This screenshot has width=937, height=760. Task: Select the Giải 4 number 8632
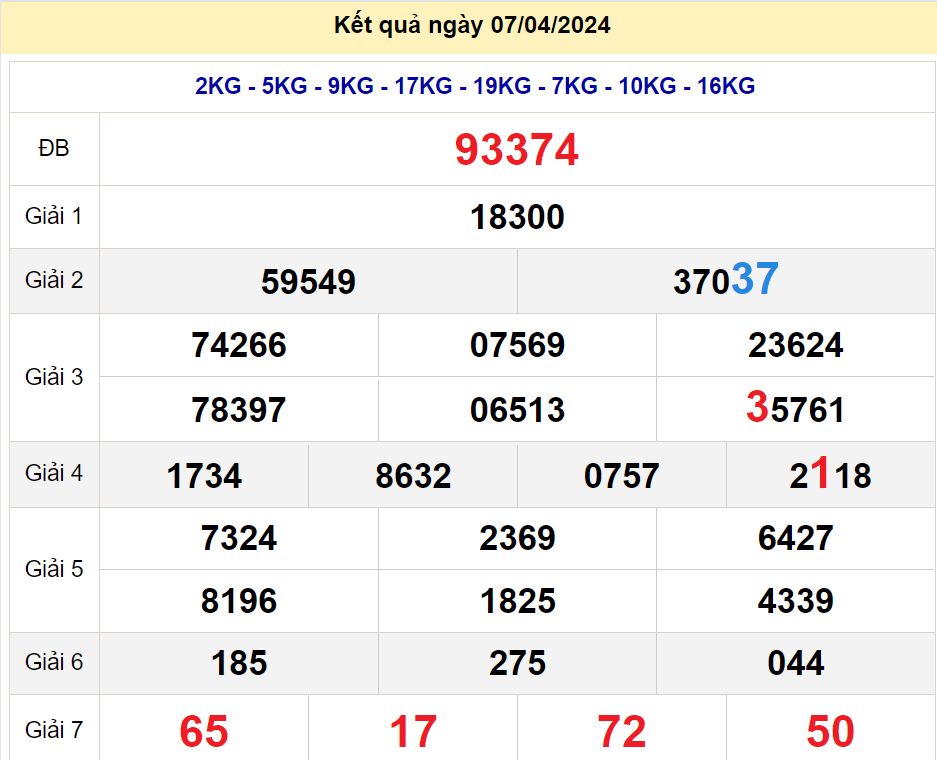413,476
